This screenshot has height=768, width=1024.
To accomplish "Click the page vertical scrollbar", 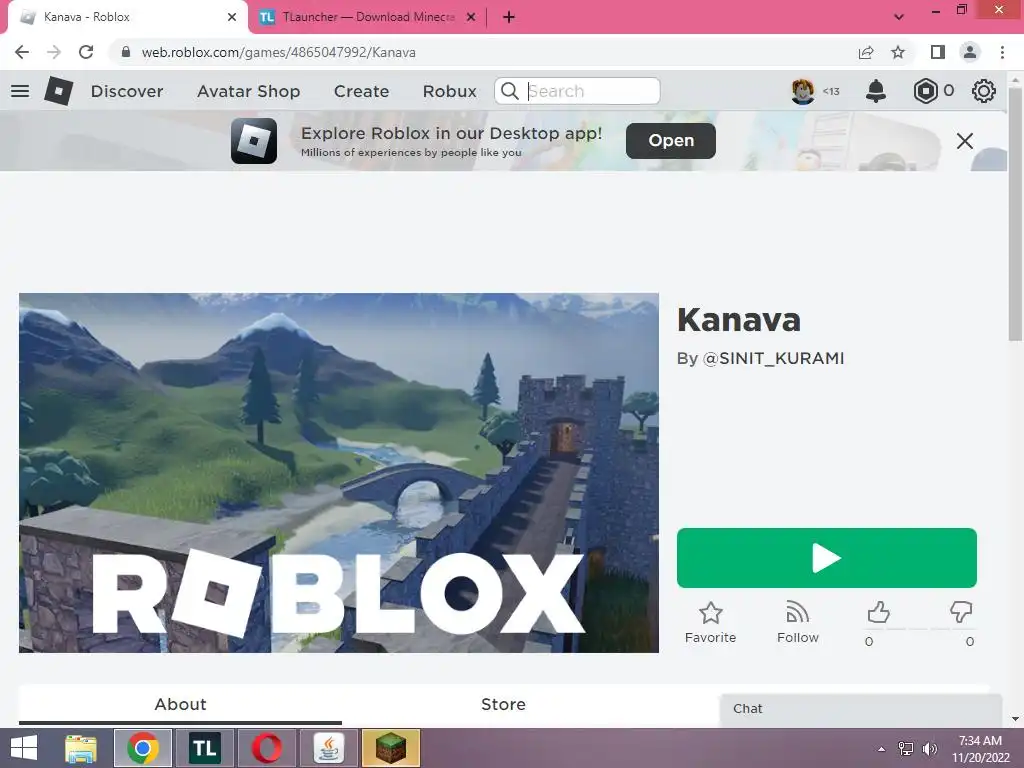I will pos(1015,216).
